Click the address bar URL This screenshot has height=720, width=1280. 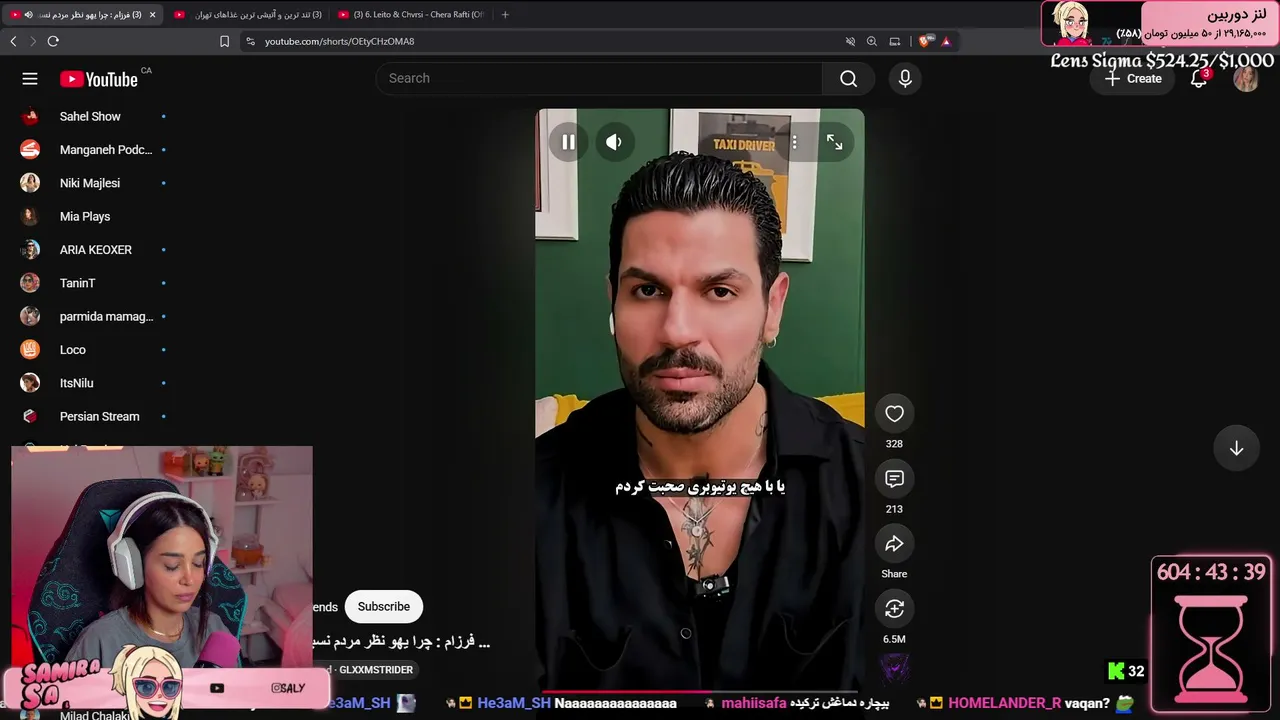pos(339,41)
